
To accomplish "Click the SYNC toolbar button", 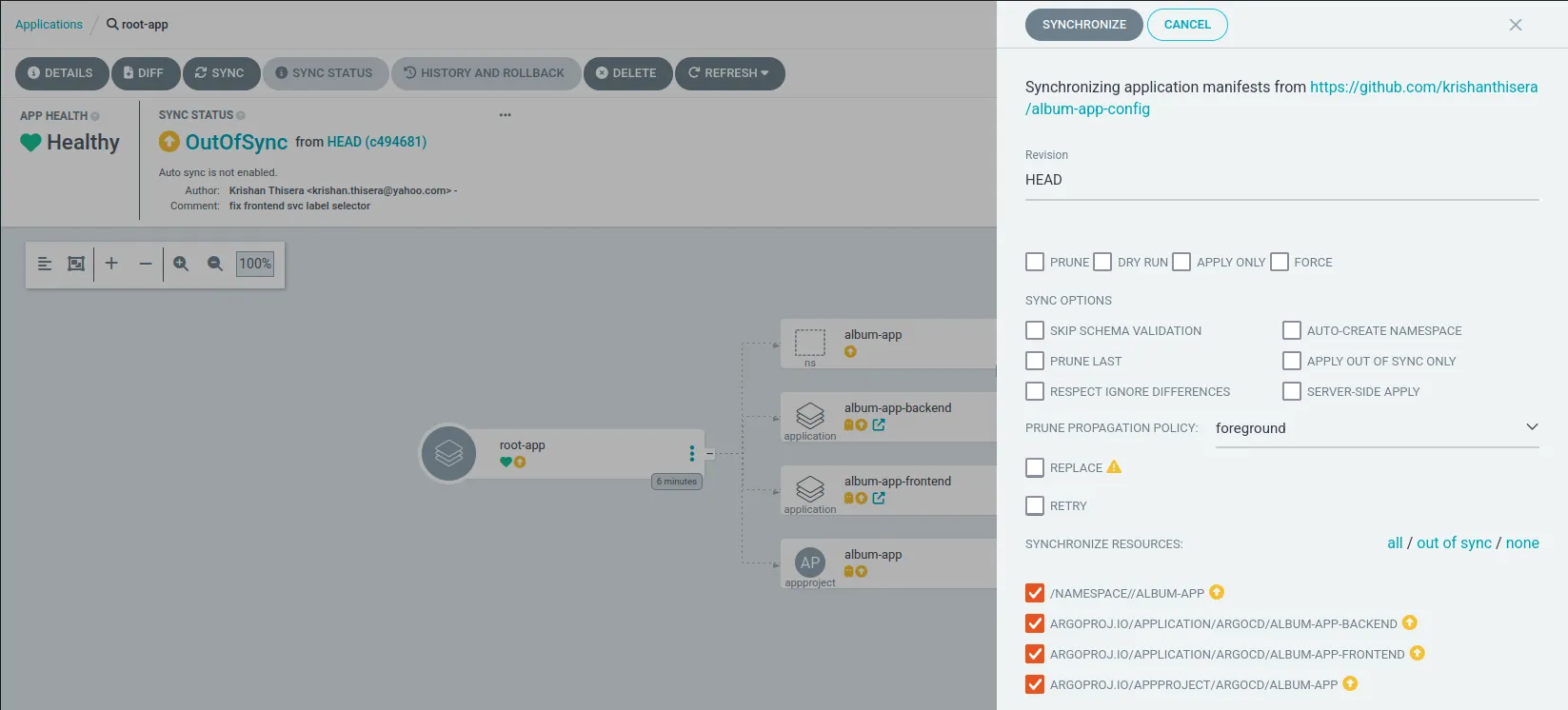I will tap(221, 73).
